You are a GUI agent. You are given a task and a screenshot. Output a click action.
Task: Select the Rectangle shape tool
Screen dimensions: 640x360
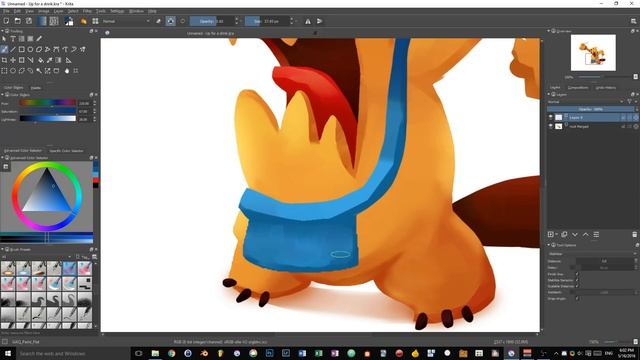point(22,49)
